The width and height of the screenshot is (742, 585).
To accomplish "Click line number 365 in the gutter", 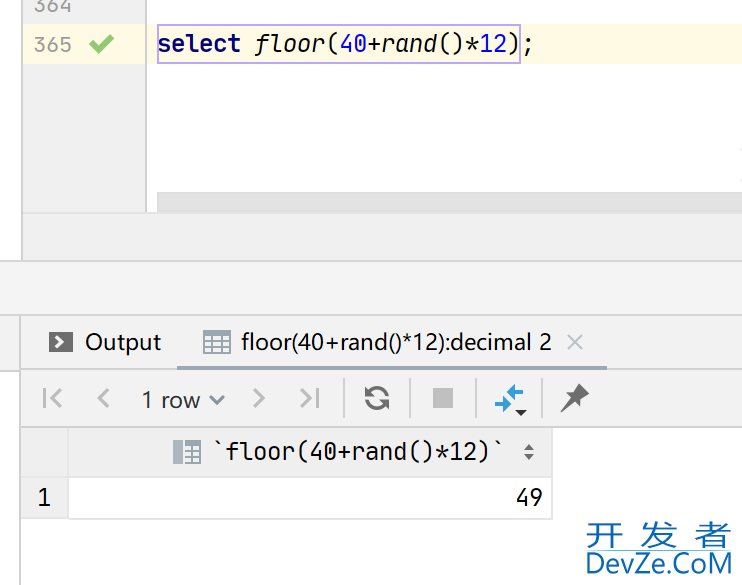I will (x=53, y=44).
